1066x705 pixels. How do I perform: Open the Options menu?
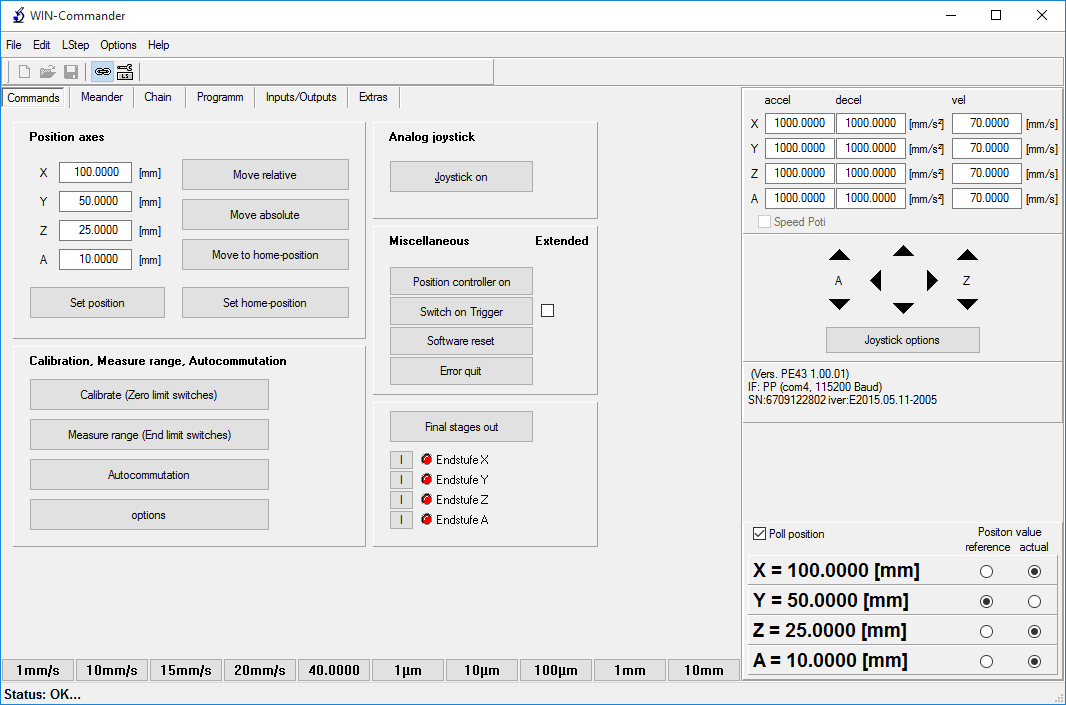pyautogui.click(x=118, y=45)
